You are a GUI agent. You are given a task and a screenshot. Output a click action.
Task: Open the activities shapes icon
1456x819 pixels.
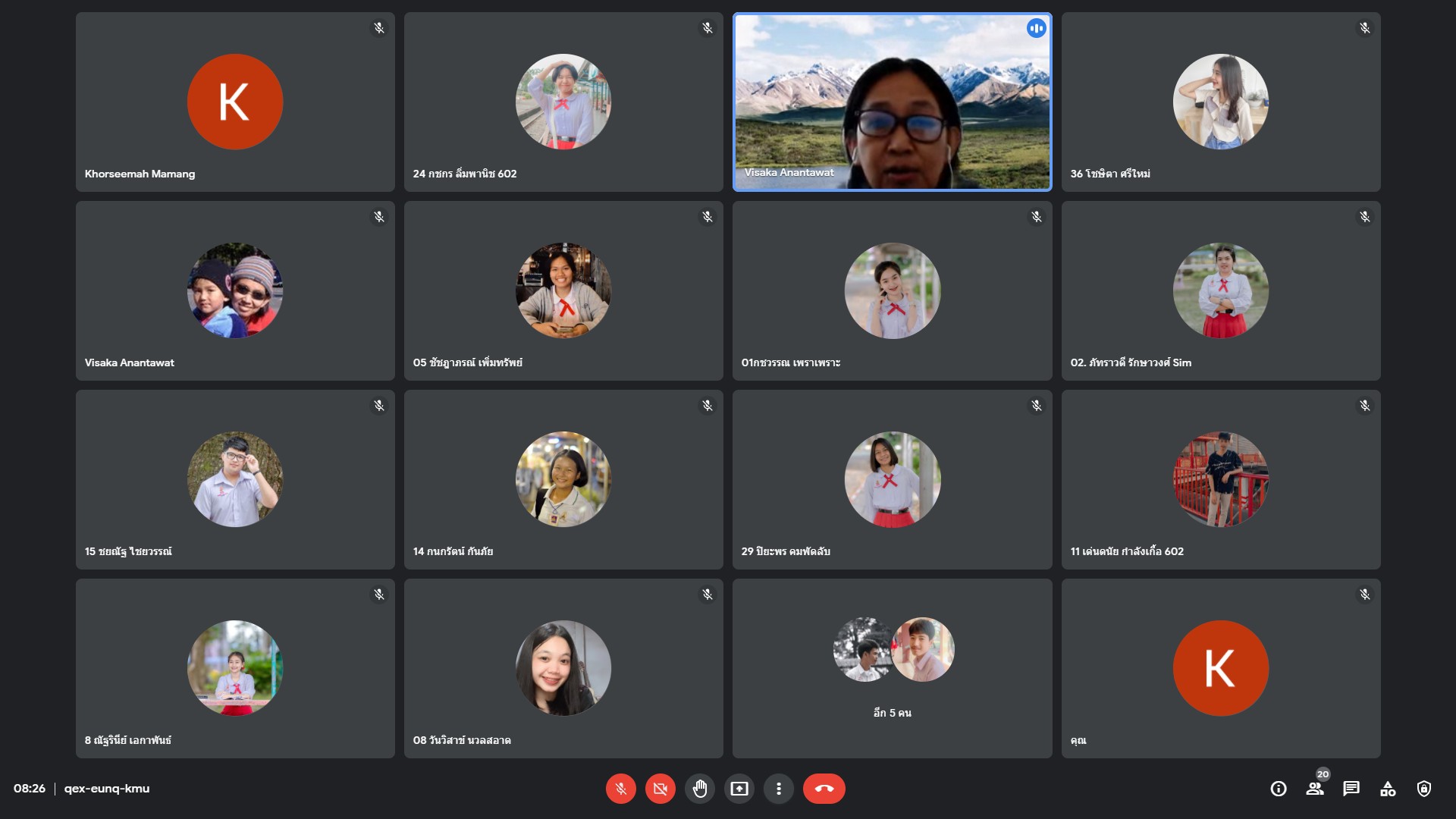(x=1388, y=789)
